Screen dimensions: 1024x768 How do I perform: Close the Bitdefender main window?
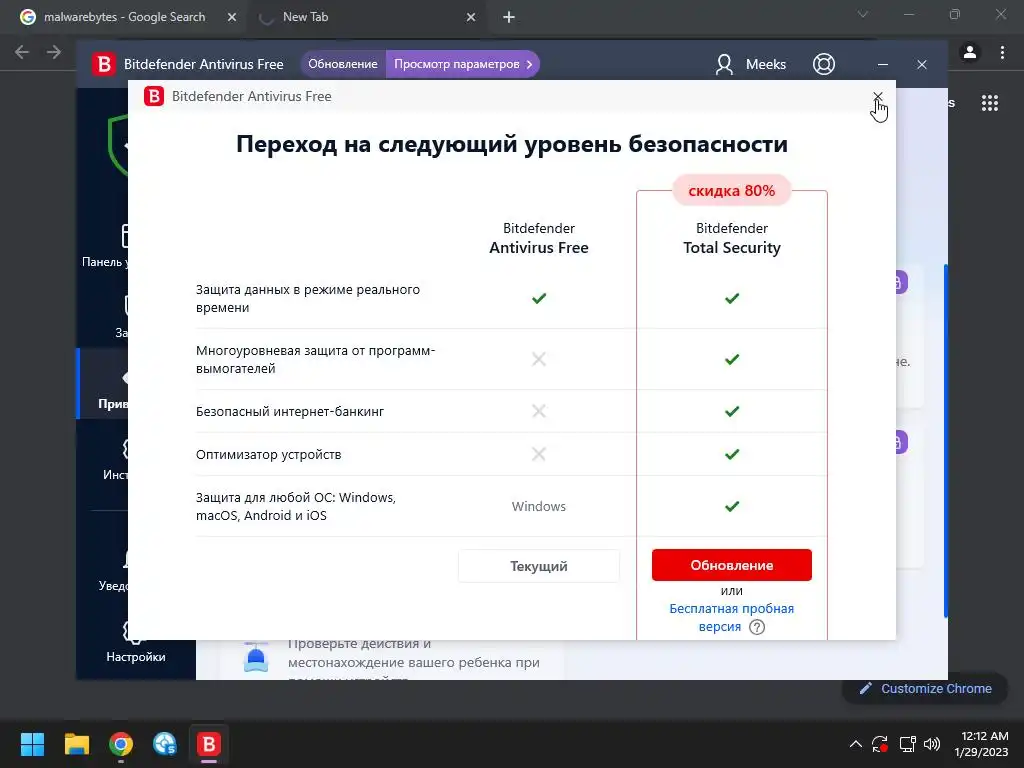[x=921, y=65]
